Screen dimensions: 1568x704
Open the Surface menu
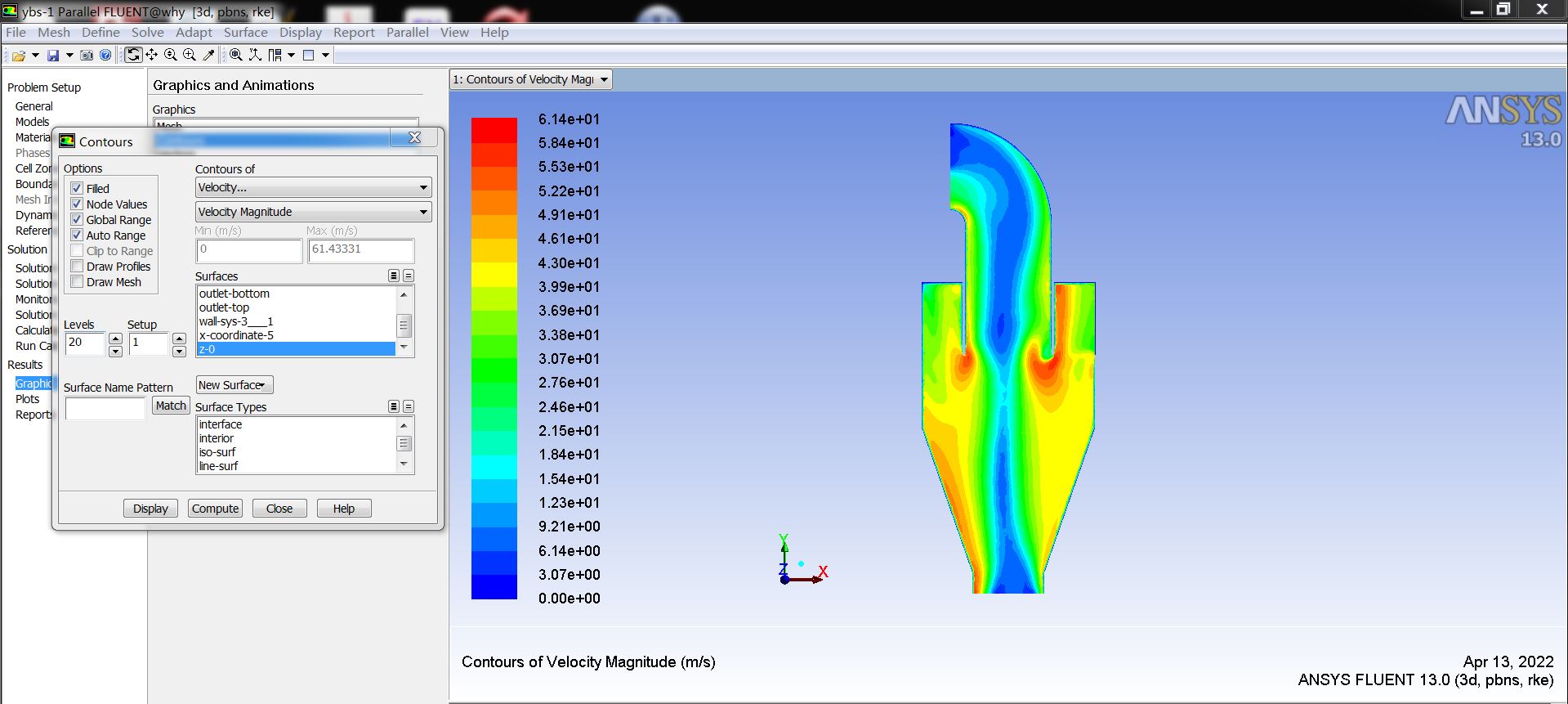click(245, 33)
